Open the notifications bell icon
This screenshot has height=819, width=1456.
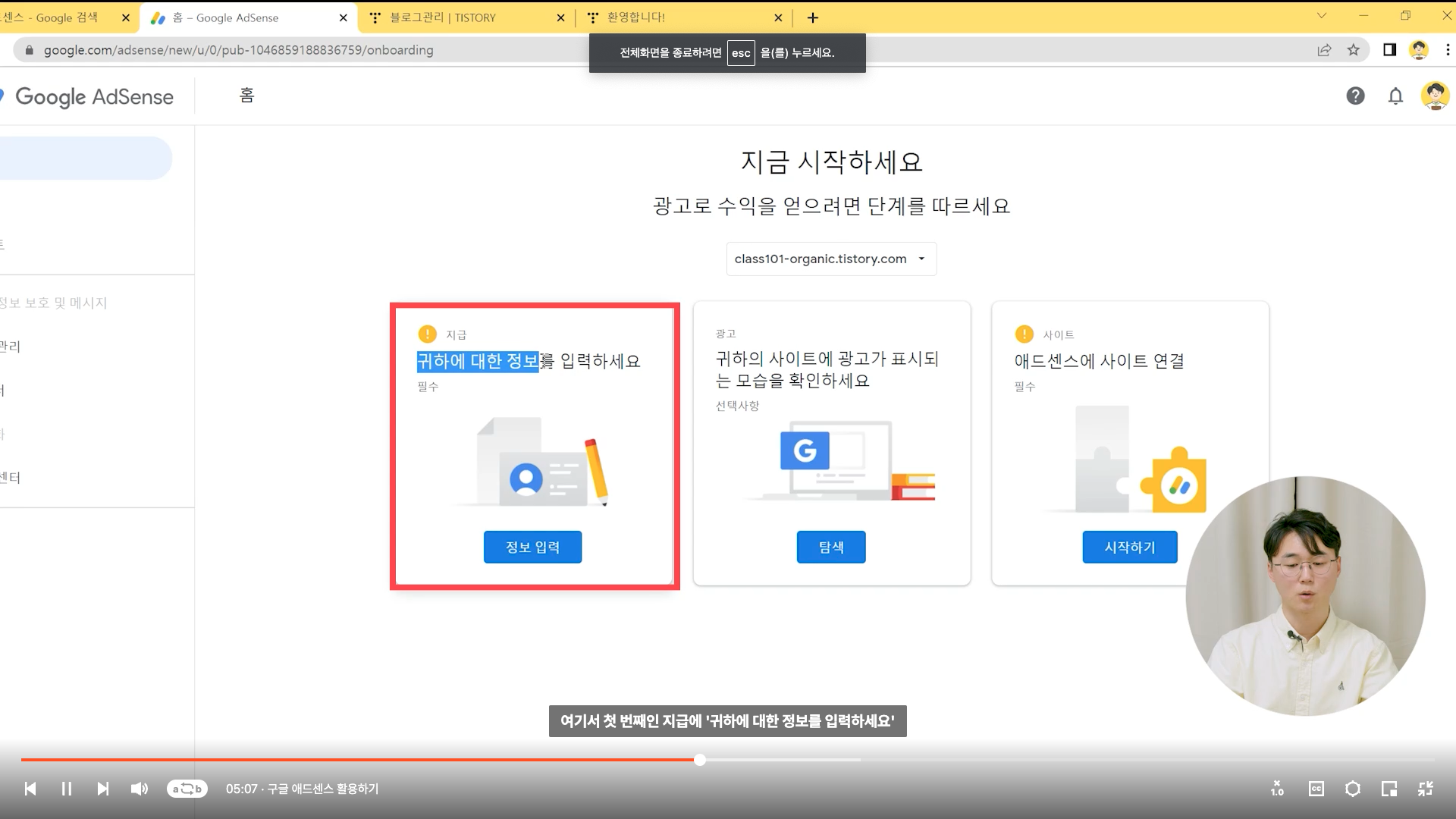point(1395,96)
